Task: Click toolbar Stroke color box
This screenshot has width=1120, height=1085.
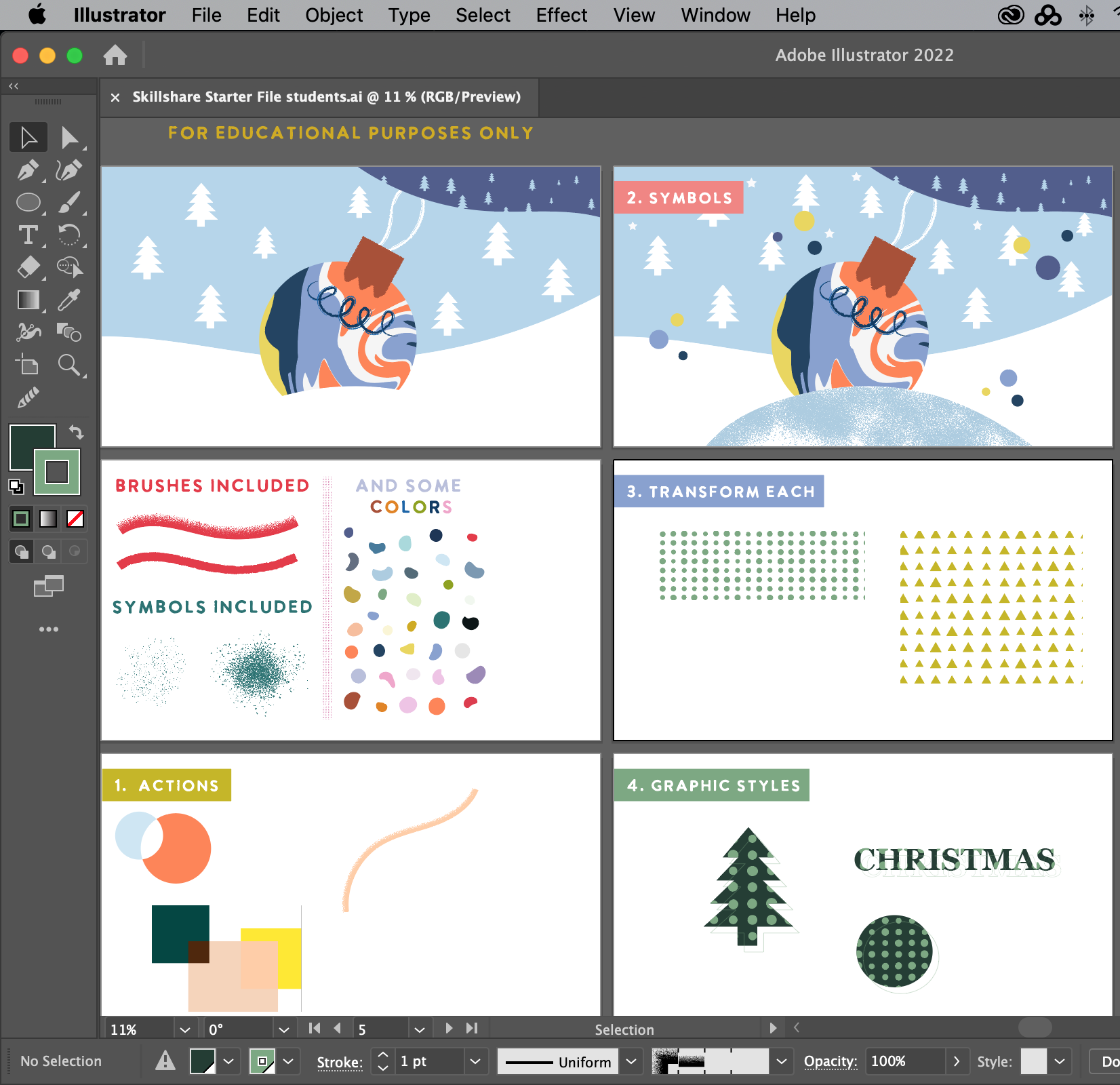Action: [57, 471]
